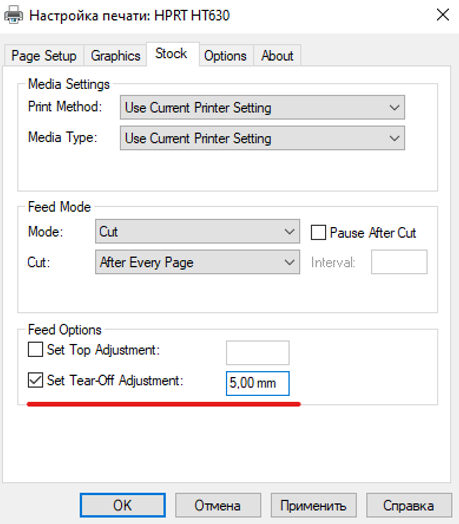Expand the Media Type dropdown
Image resolution: width=459 pixels, height=524 pixels.
point(262,138)
